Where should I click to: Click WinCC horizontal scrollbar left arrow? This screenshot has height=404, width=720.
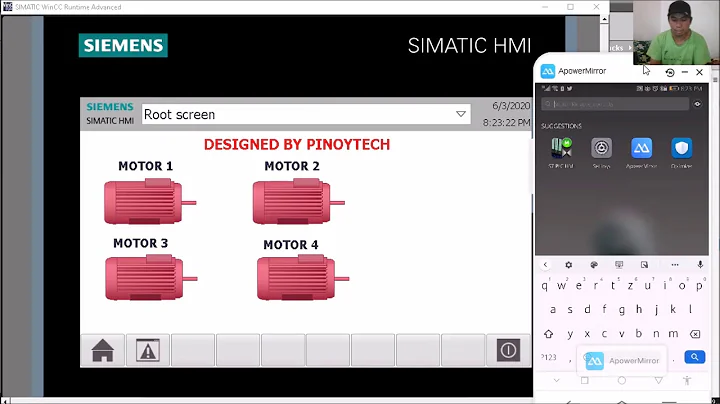[x=5, y=401]
